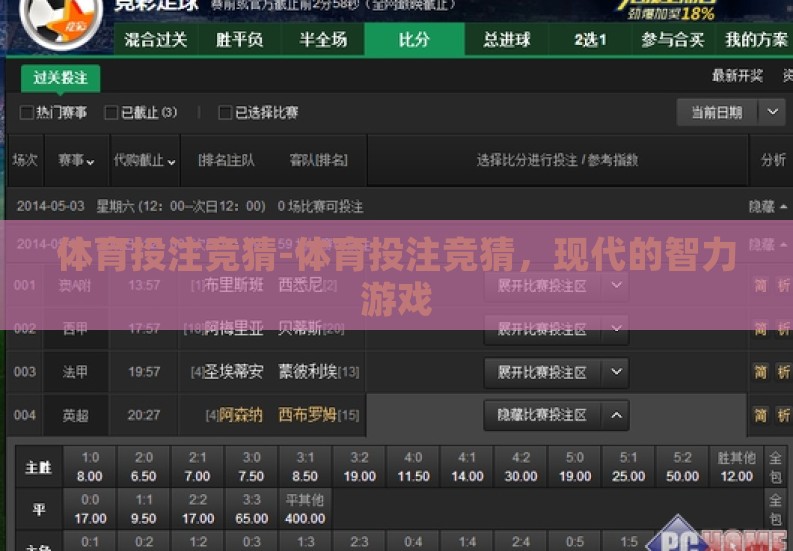Open 简 icon for match 004
Image resolution: width=793 pixels, height=551 pixels.
pos(761,415)
